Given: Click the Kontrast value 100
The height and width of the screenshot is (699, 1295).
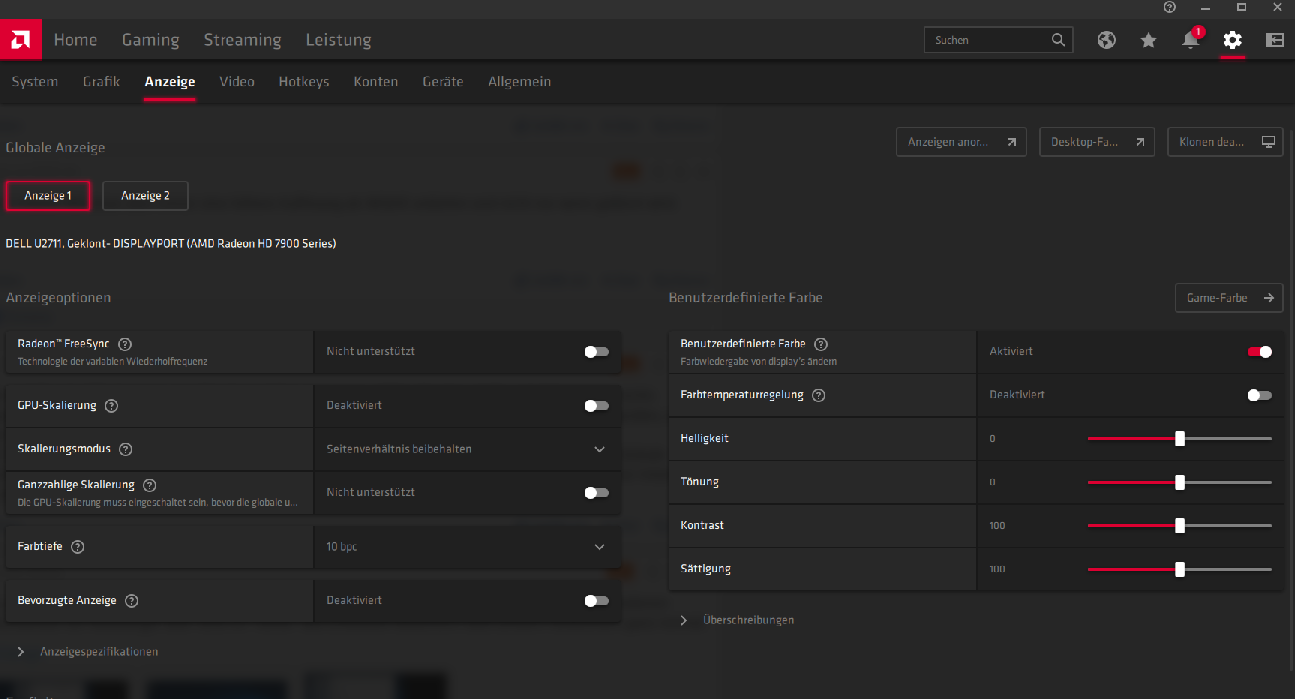Looking at the screenshot, I should click(997, 526).
